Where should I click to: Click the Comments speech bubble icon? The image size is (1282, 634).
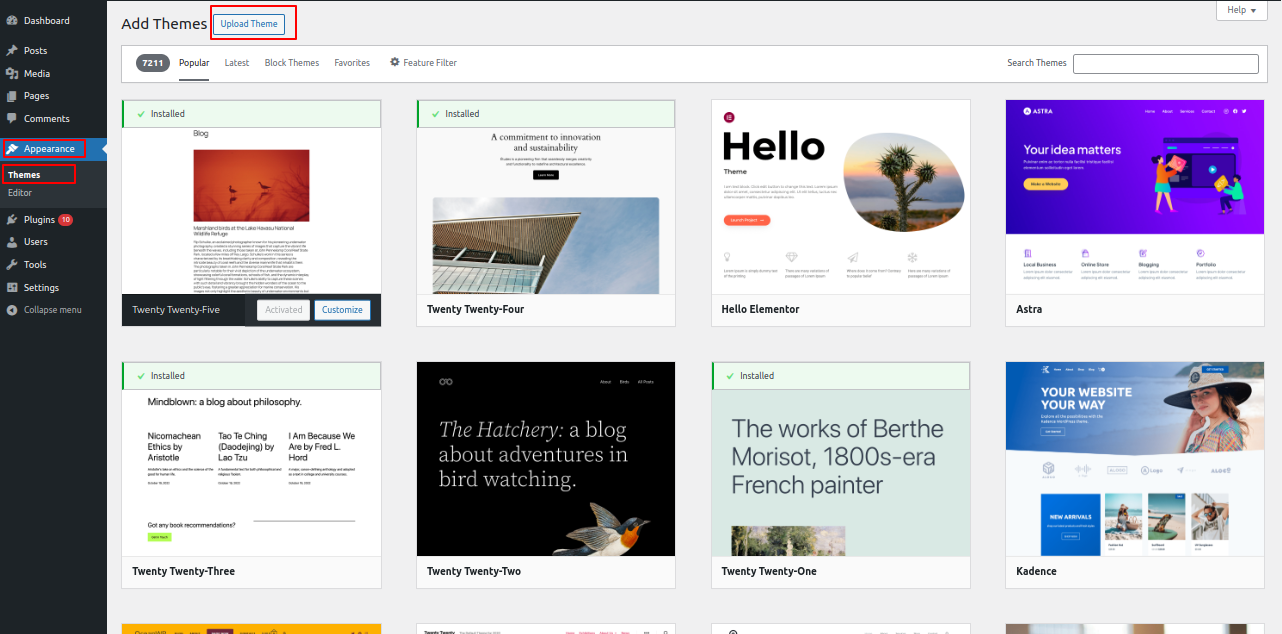click(12, 118)
